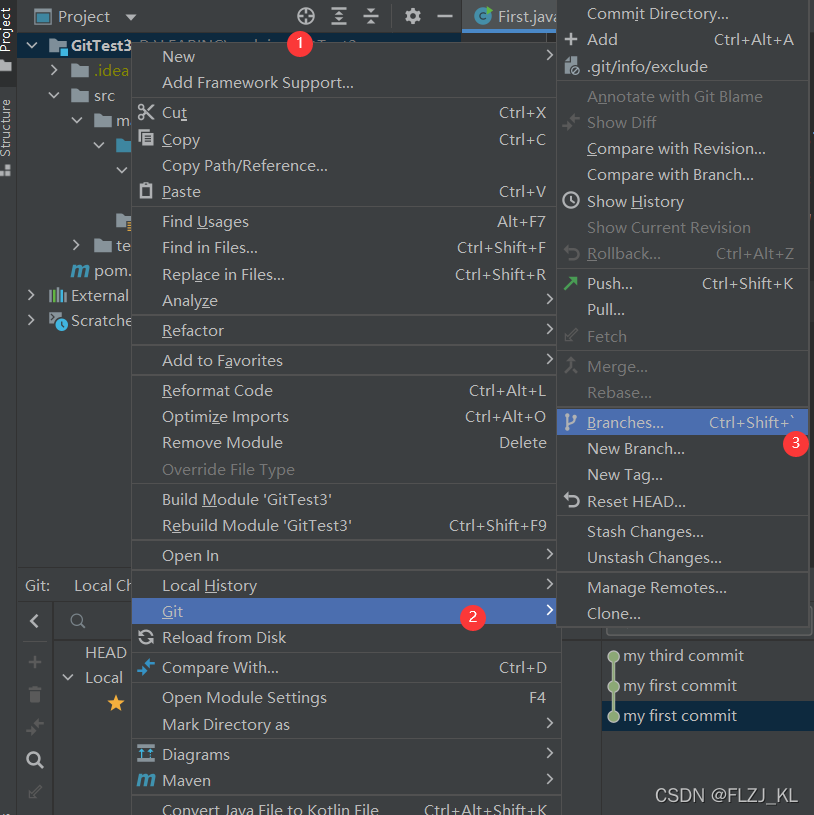814x815 pixels.
Task: Open the Analyze submenu
Action: tap(344, 300)
